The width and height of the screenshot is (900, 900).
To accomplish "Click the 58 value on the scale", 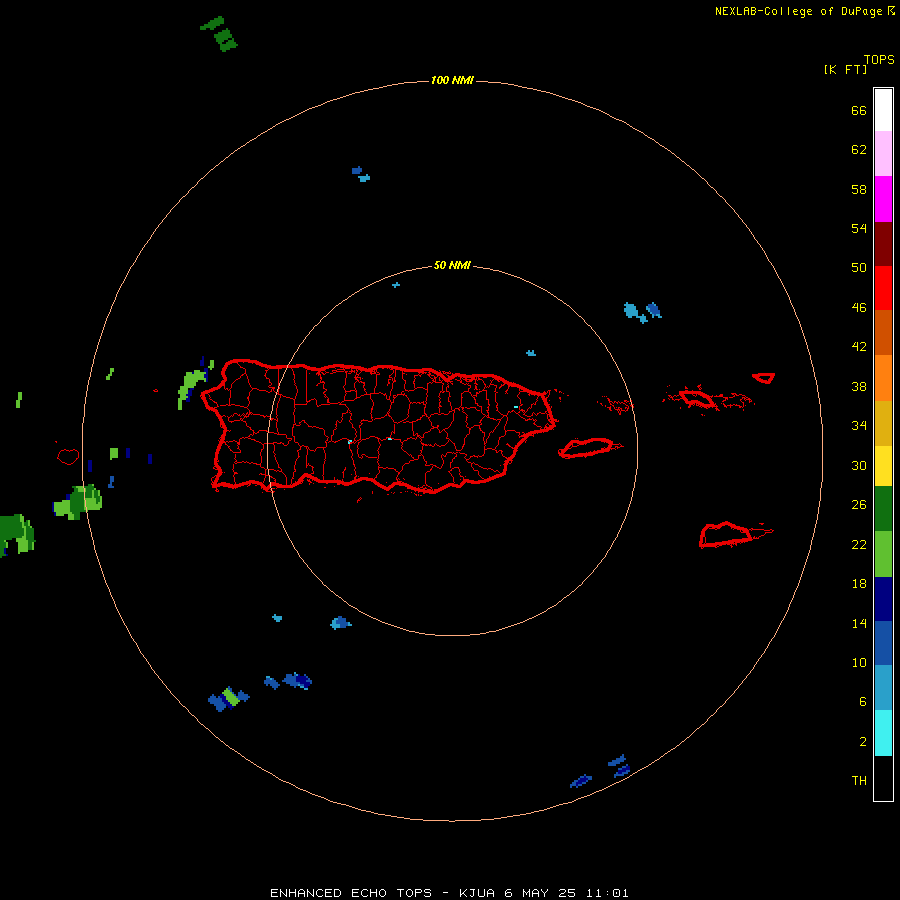I will click(x=859, y=189).
